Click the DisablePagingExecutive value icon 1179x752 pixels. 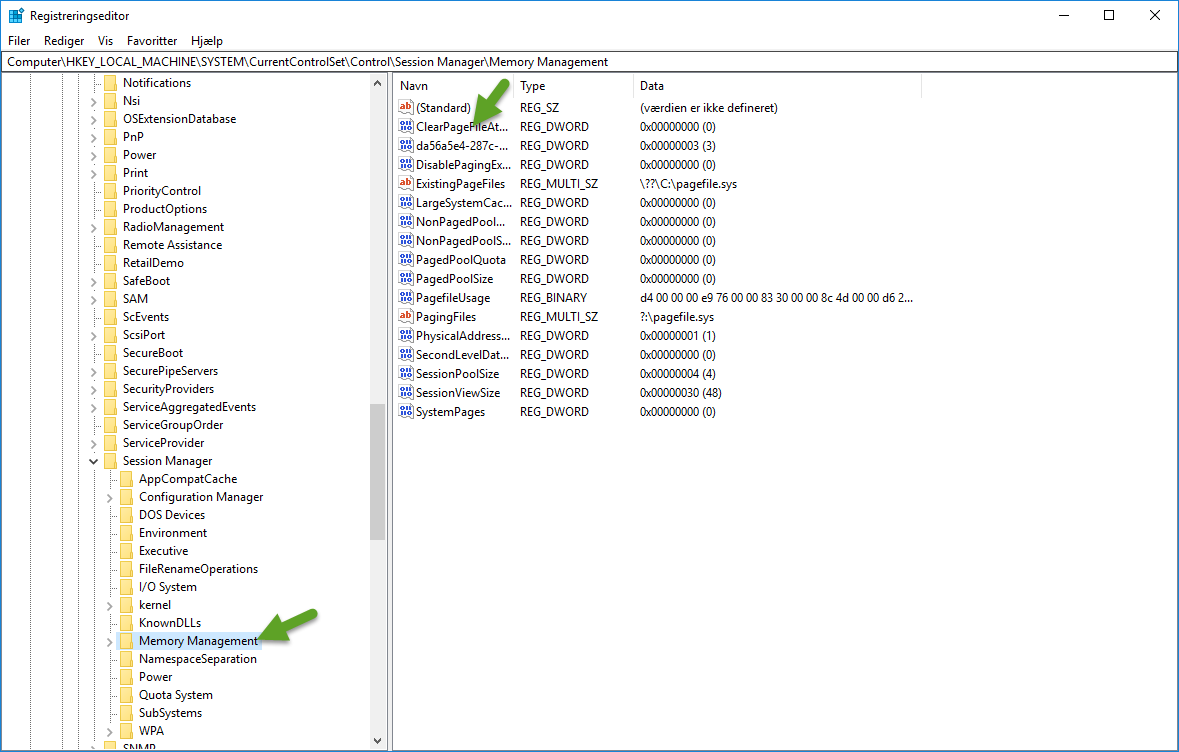point(406,165)
